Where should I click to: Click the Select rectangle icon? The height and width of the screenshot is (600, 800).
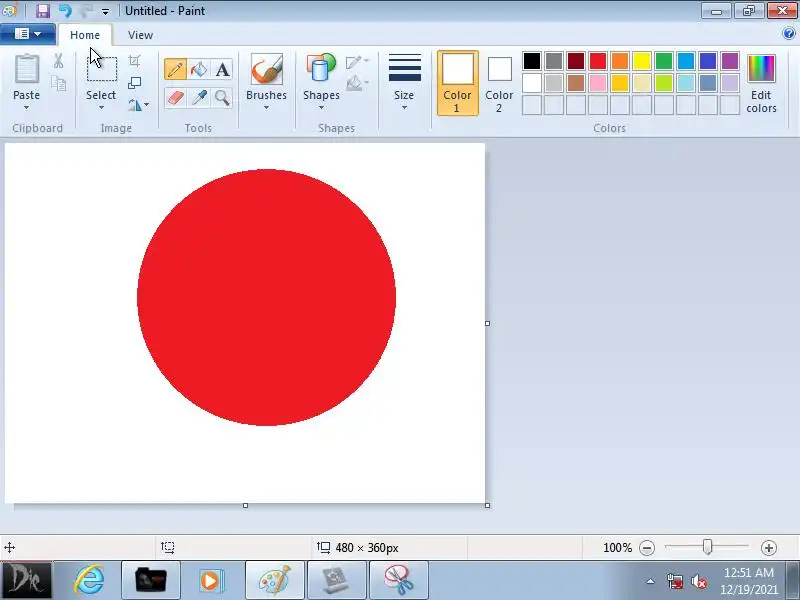[102, 69]
